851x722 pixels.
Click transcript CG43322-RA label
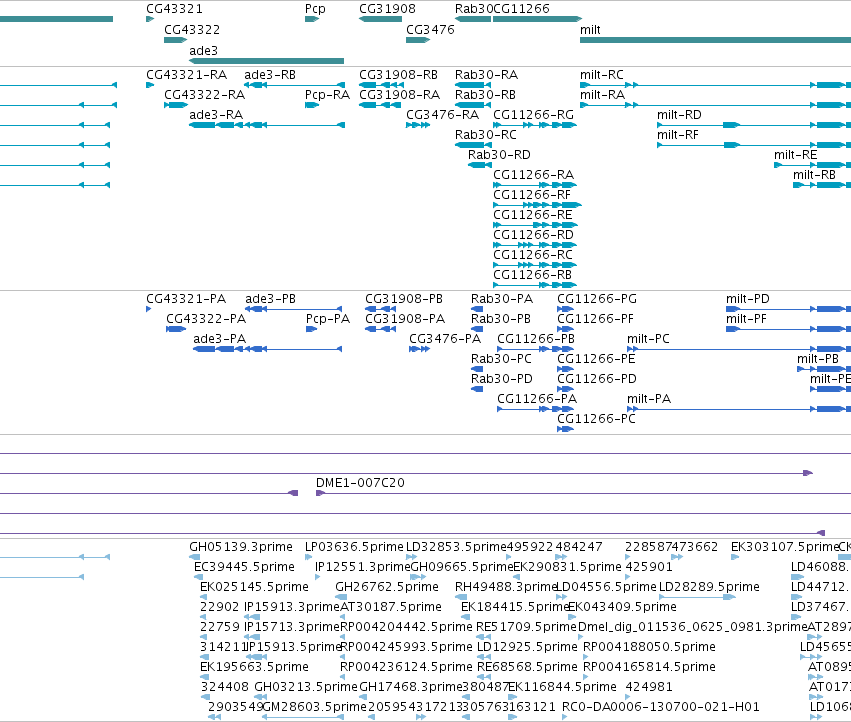(204, 95)
